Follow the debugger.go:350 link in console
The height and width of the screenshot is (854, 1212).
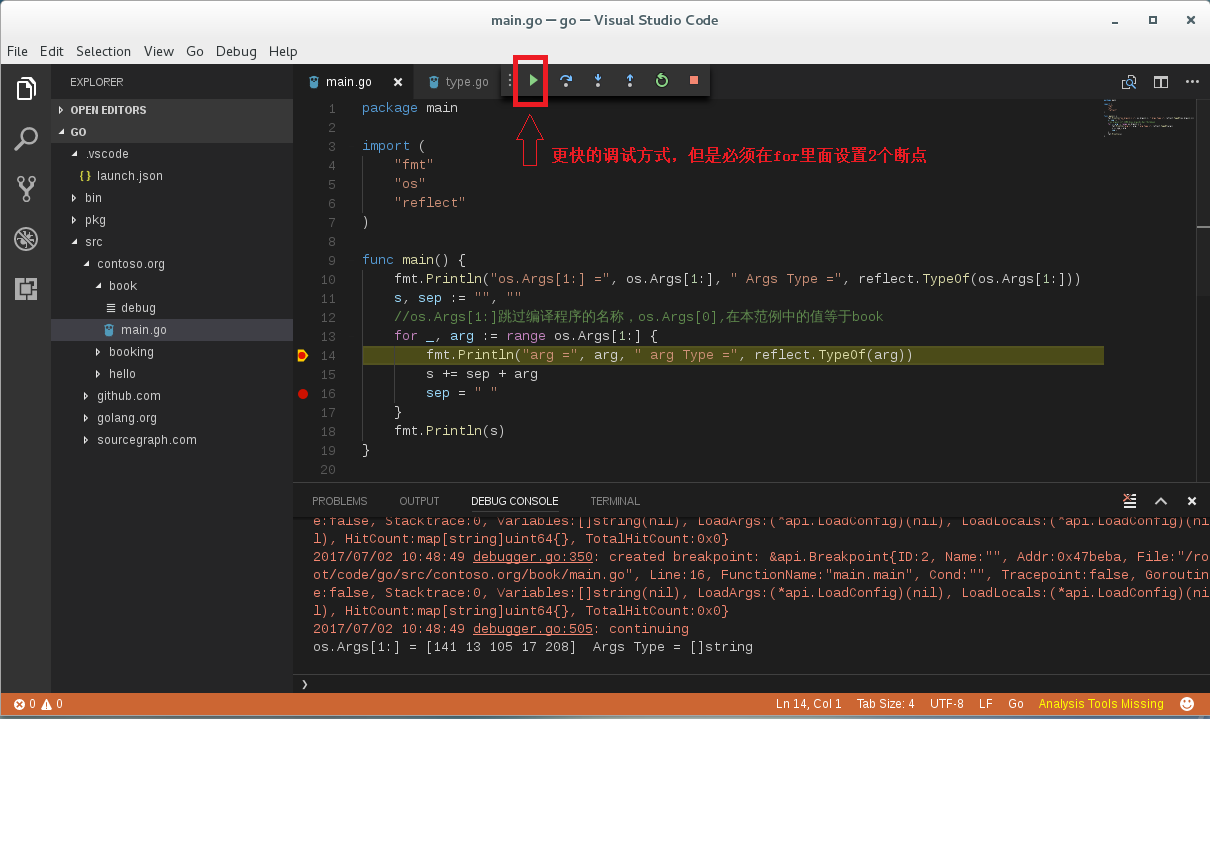(x=533, y=557)
